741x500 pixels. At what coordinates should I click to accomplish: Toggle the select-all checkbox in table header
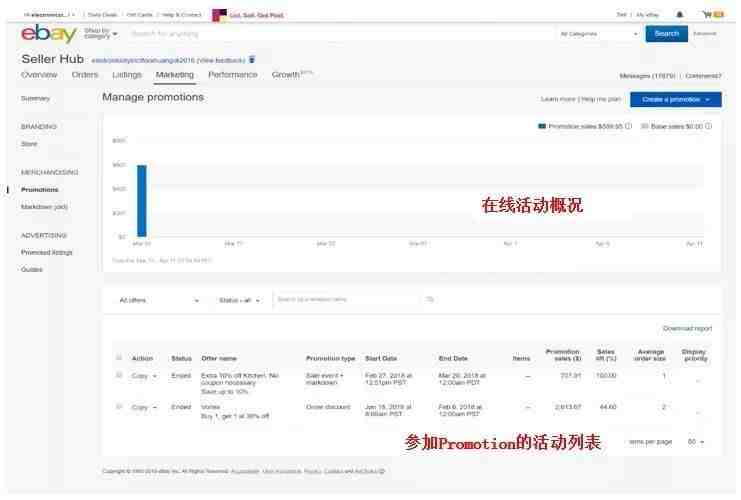click(x=119, y=357)
